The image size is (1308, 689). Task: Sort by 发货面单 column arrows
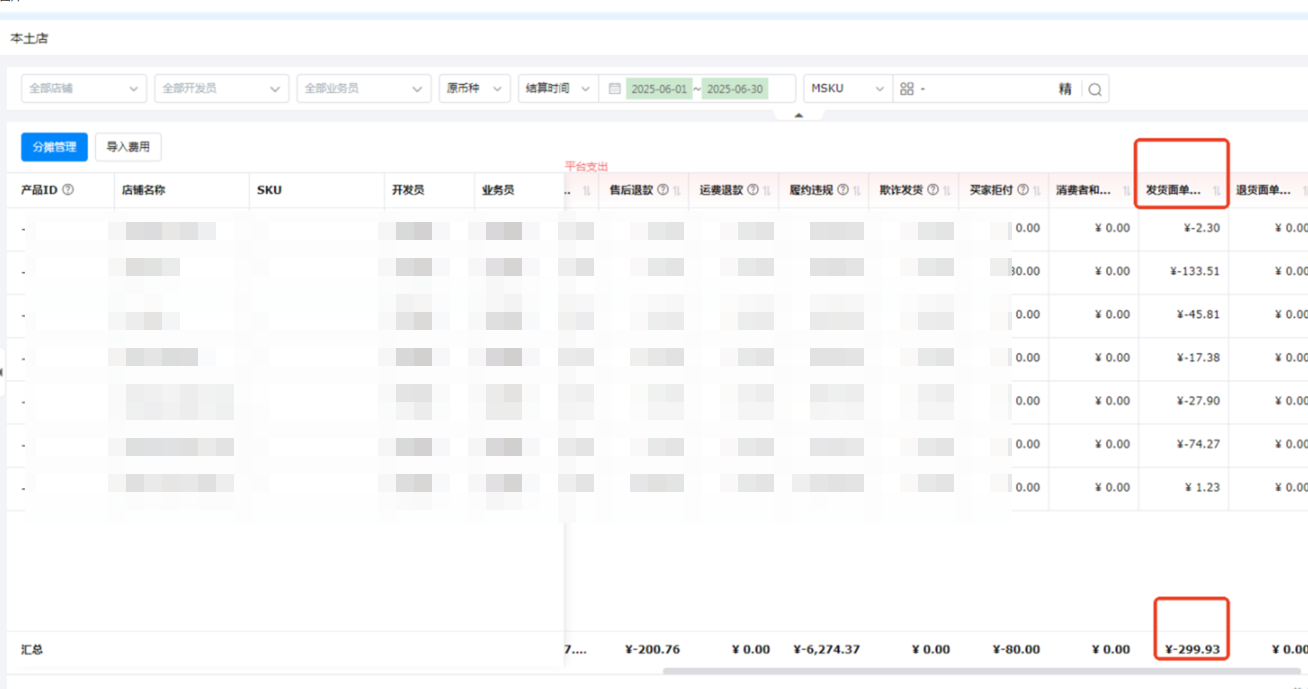[x=1217, y=190]
